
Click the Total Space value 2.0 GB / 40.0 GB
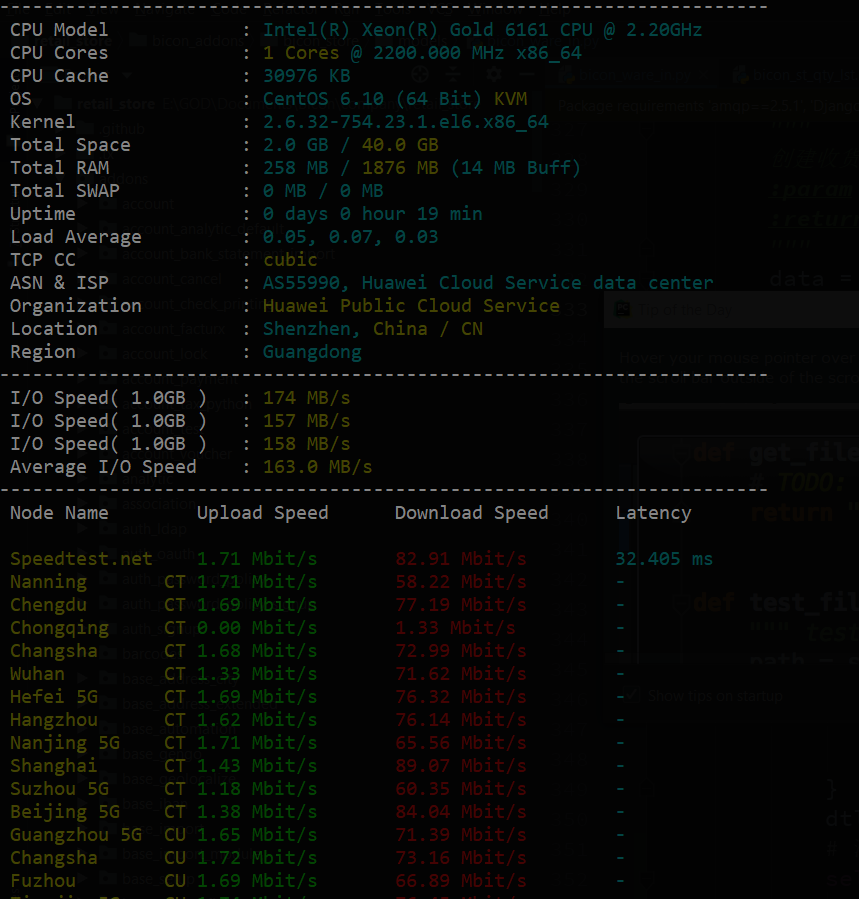coord(350,144)
